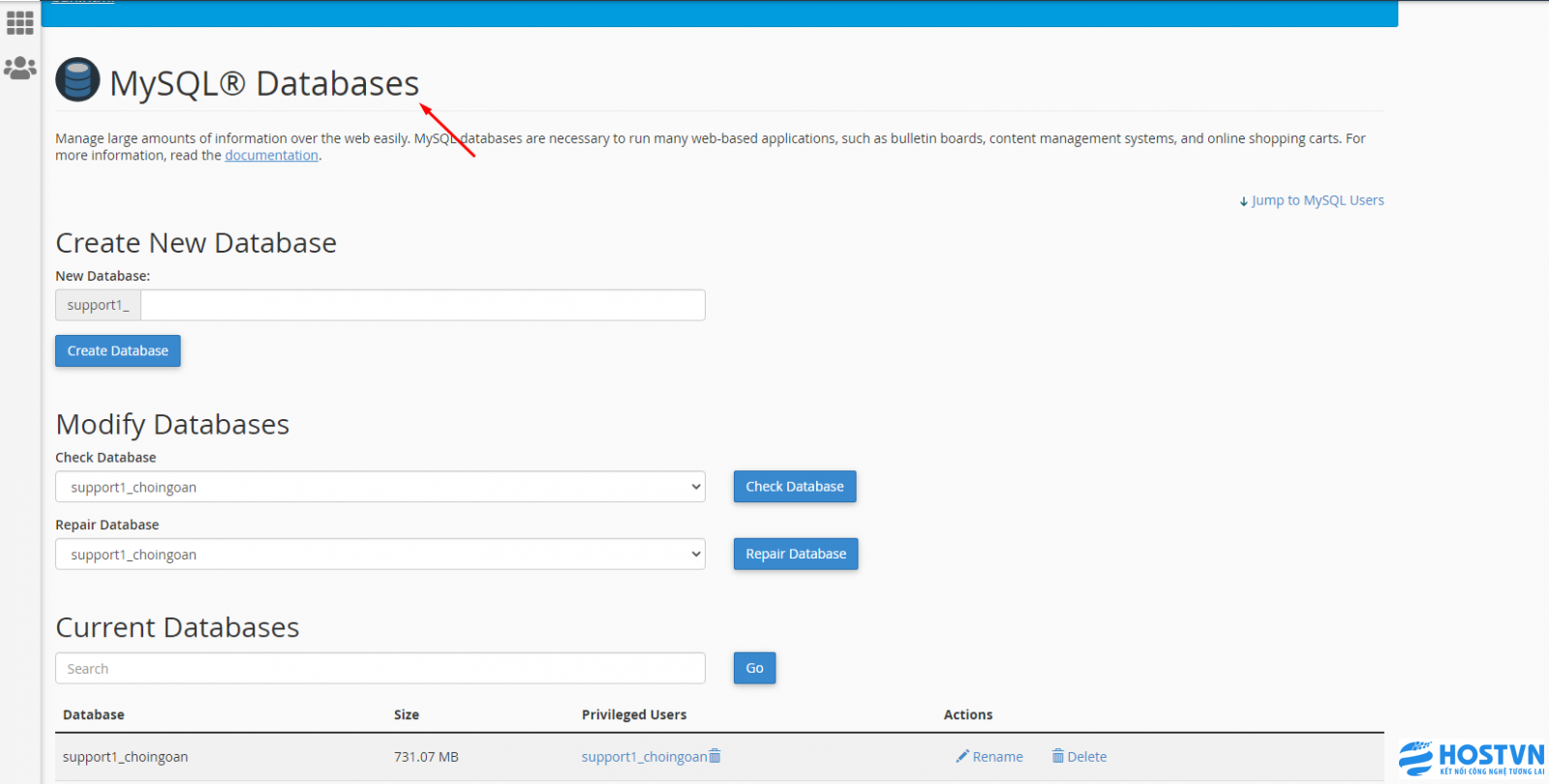Click the Create New Database heading
This screenshot has height=784, width=1549.
(197, 243)
